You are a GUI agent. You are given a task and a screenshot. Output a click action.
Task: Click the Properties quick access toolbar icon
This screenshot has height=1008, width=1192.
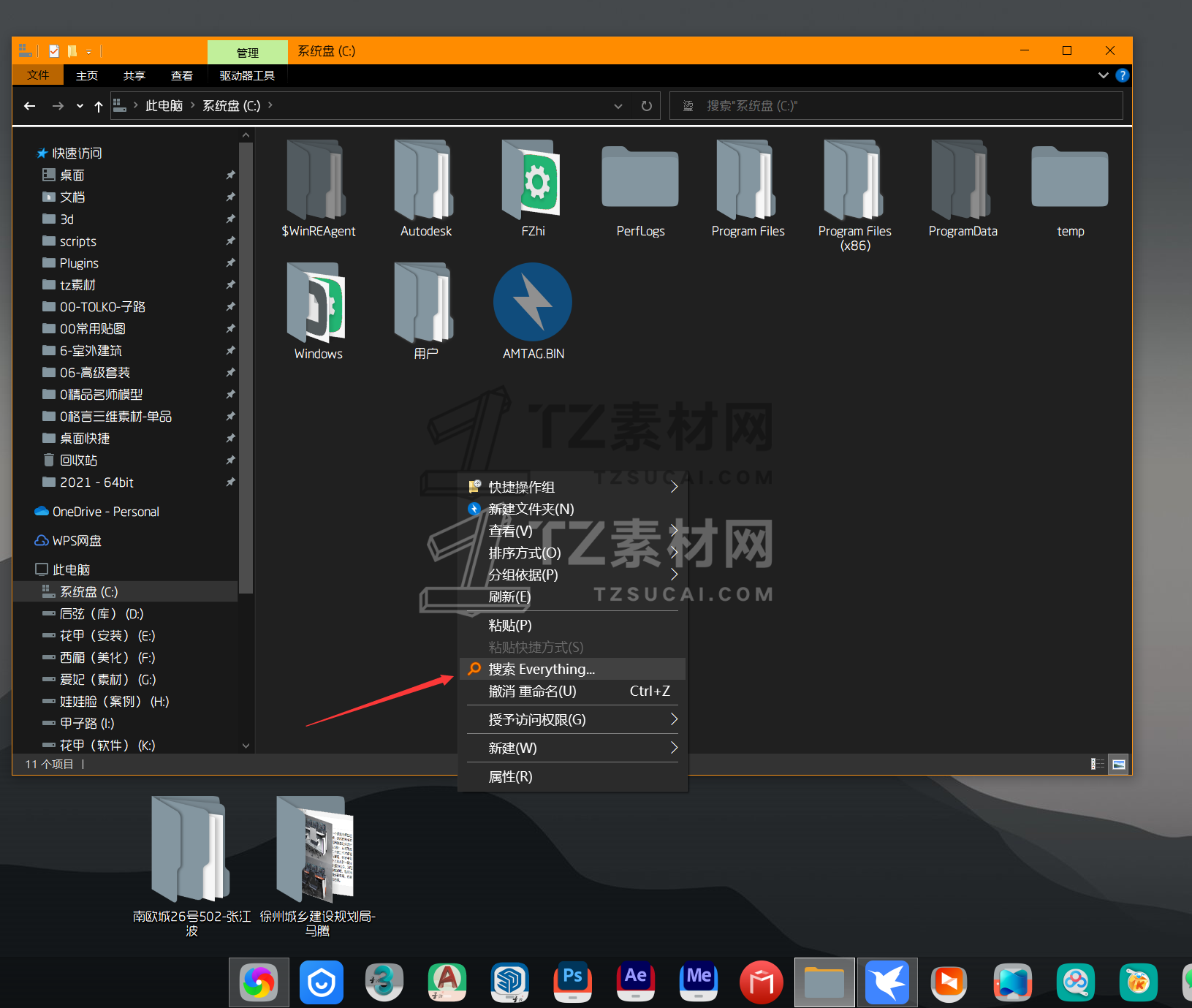tap(54, 51)
